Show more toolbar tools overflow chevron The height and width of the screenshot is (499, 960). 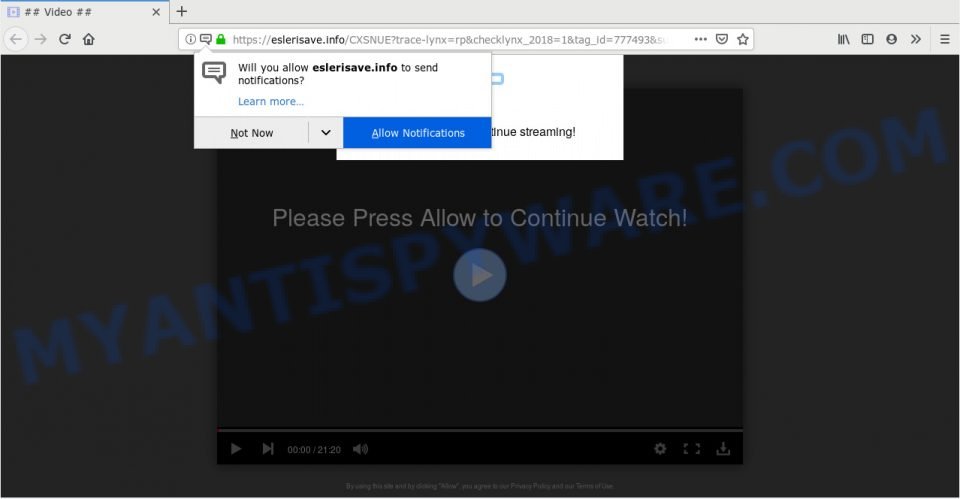pyautogui.click(x=915, y=39)
